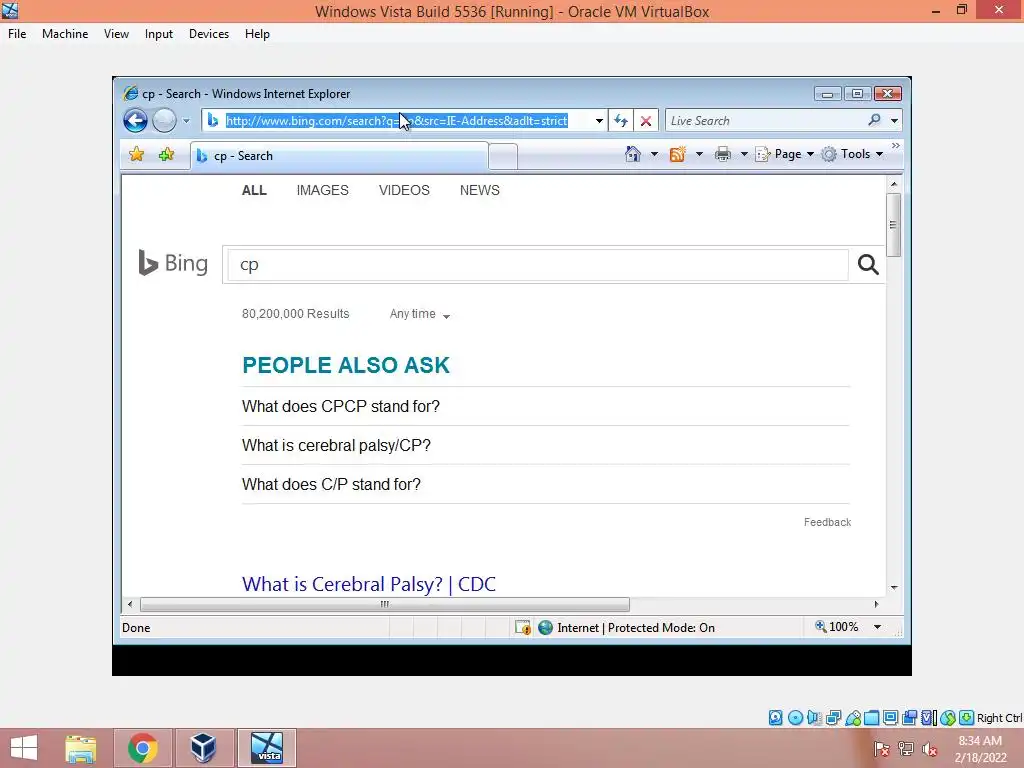The height and width of the screenshot is (768, 1024).
Task: Open the VirtualBox View menu
Action: [x=116, y=34]
